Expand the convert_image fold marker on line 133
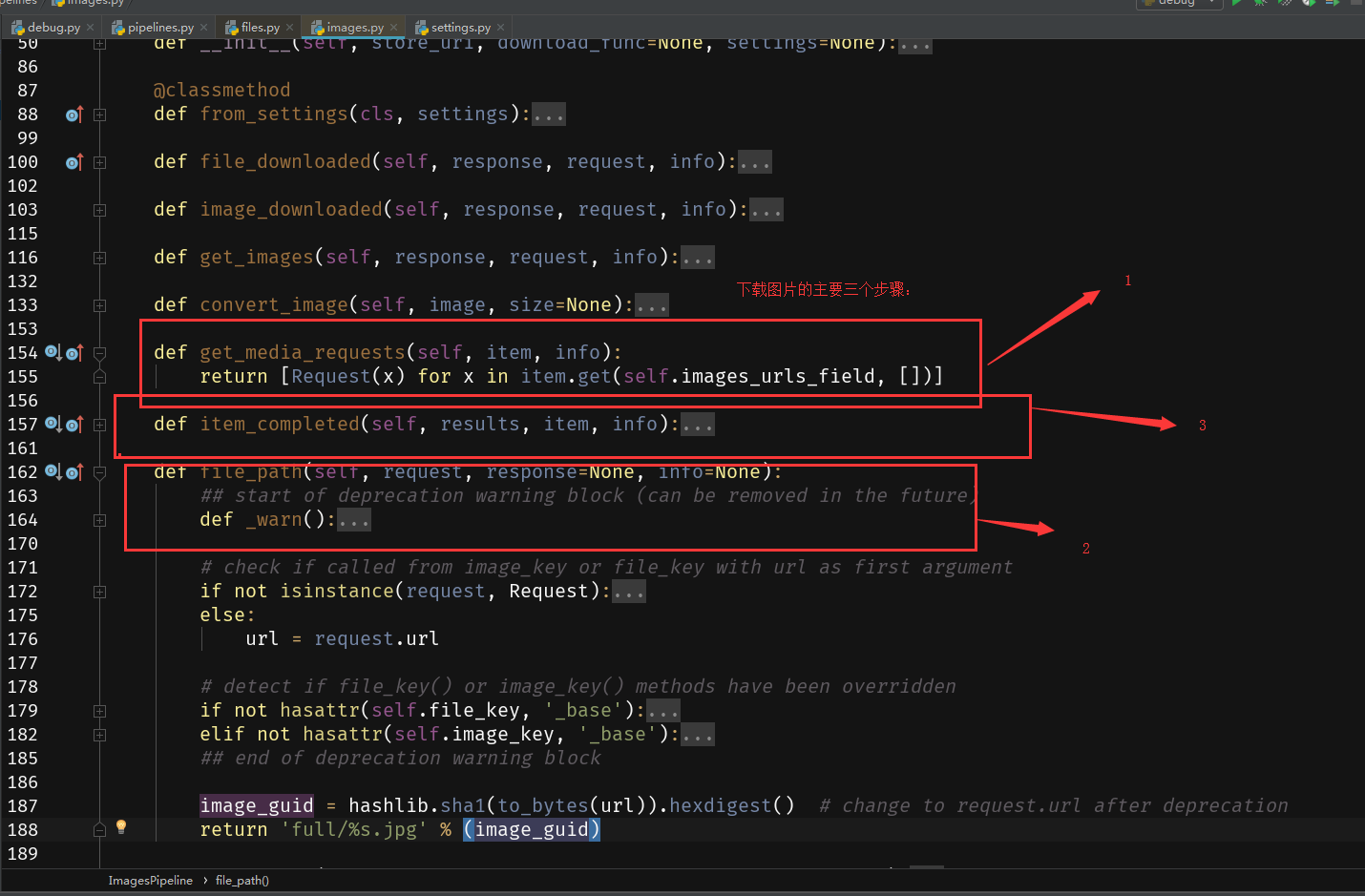 [99, 305]
